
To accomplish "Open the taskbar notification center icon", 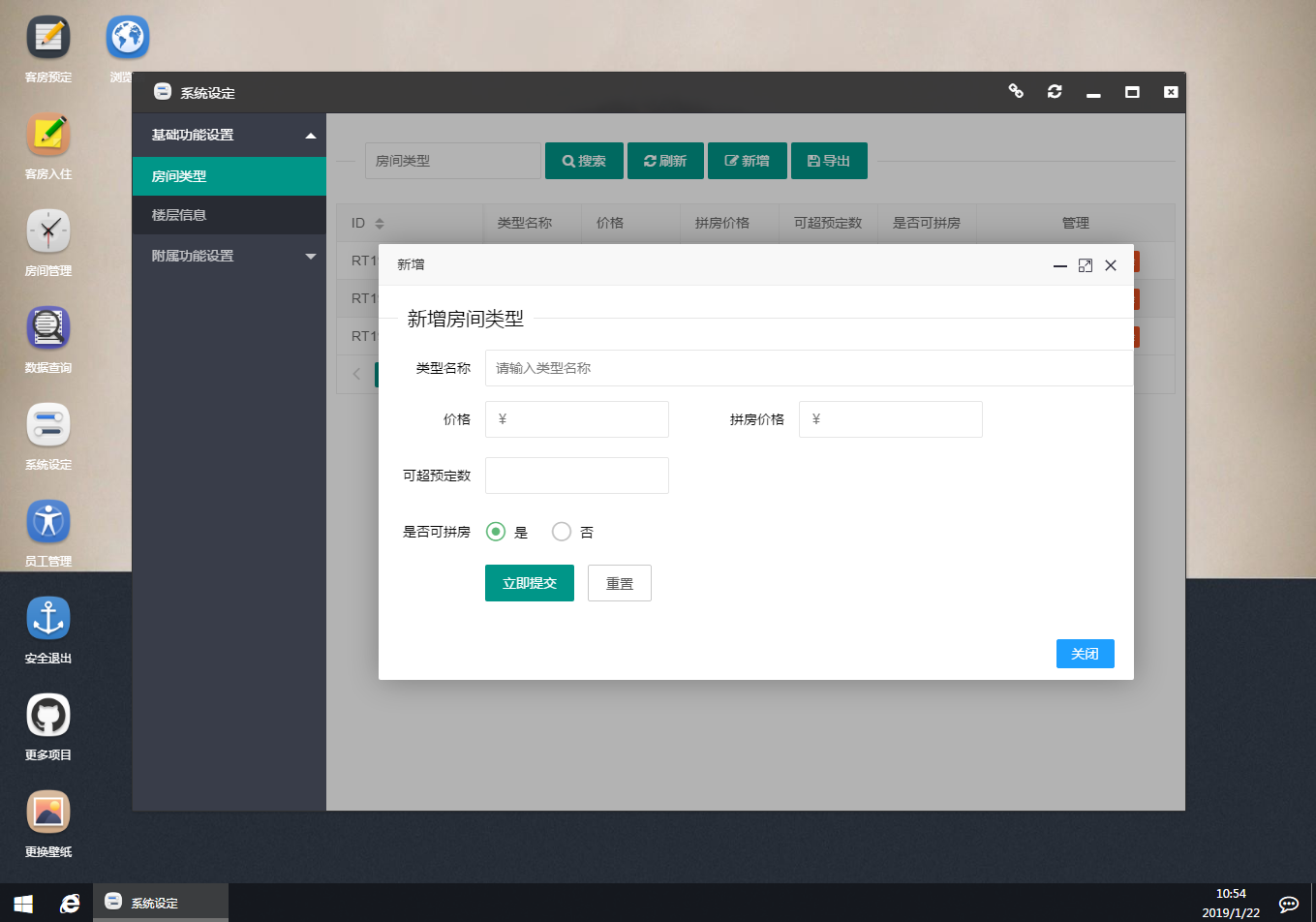I will coord(1289,904).
